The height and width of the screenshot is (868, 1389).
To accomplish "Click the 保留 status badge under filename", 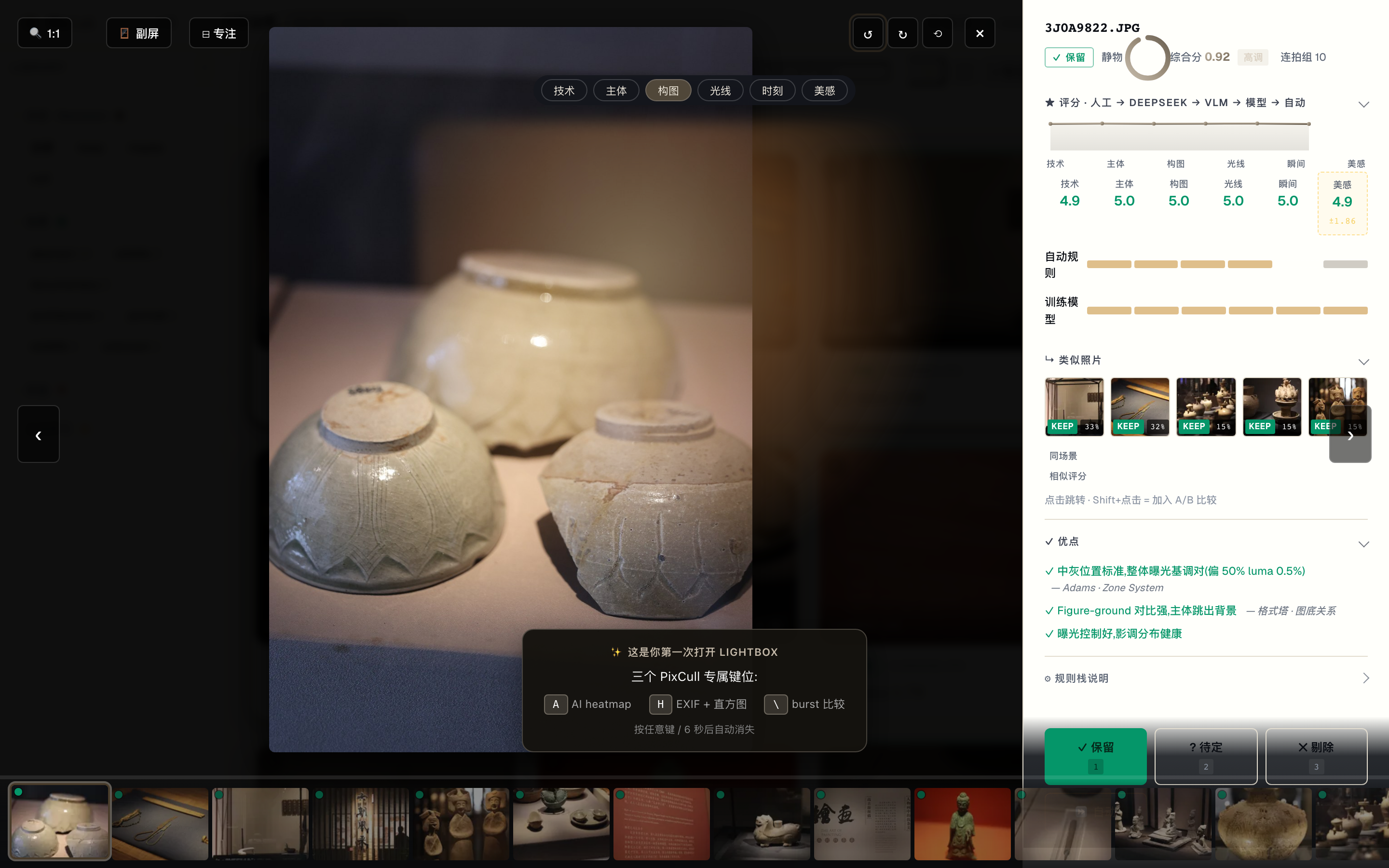I will point(1069,57).
